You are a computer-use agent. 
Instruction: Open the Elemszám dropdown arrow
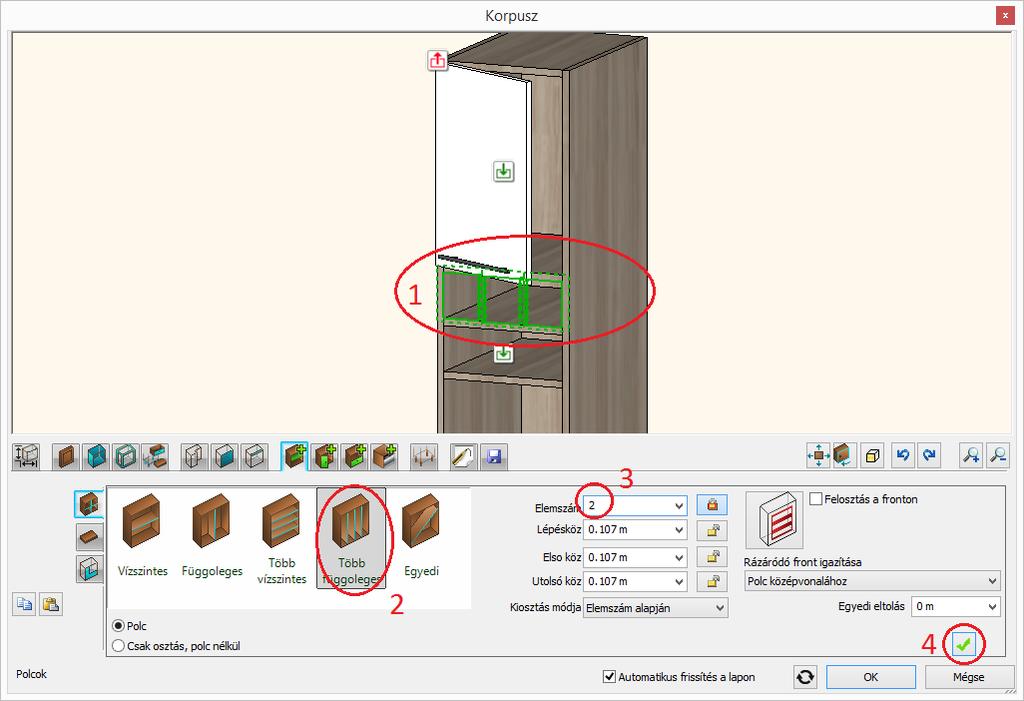click(679, 505)
